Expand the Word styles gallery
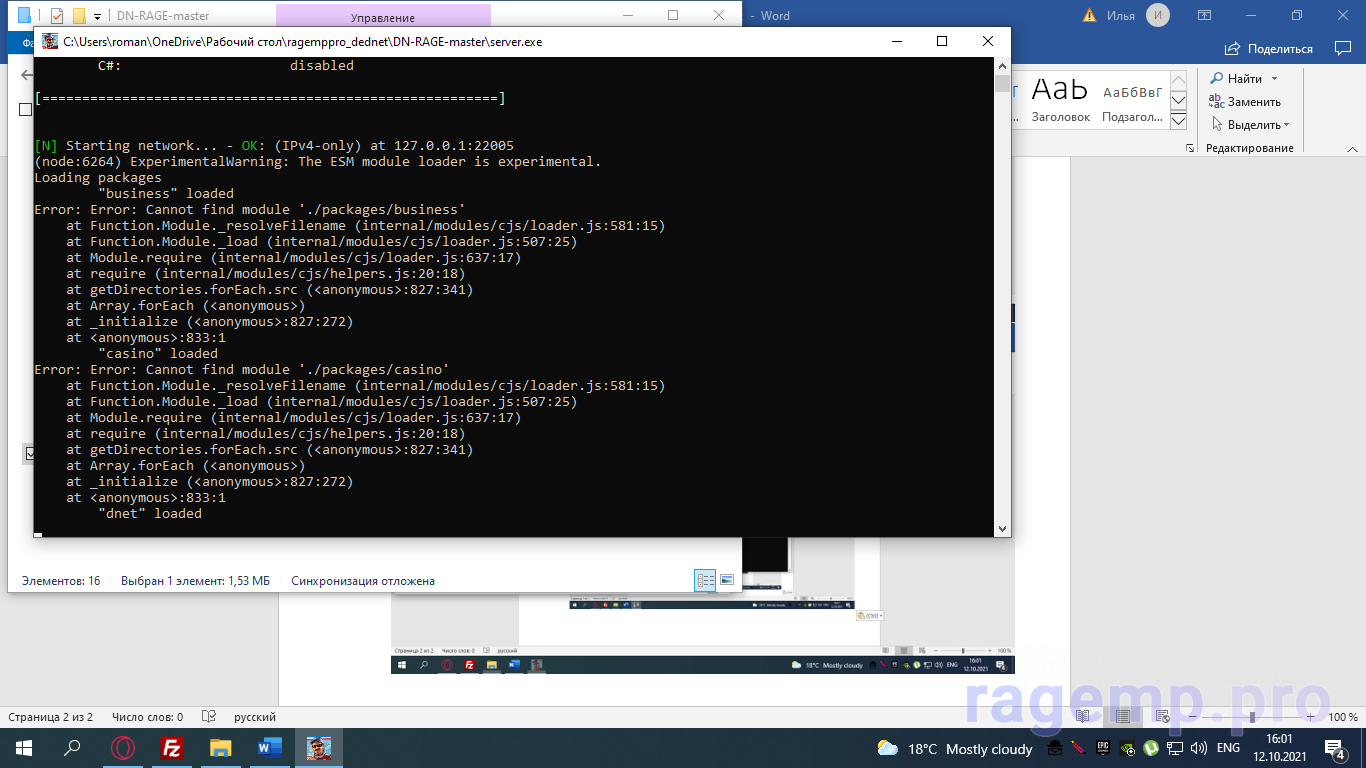The width and height of the screenshot is (1366, 768). click(1178, 122)
